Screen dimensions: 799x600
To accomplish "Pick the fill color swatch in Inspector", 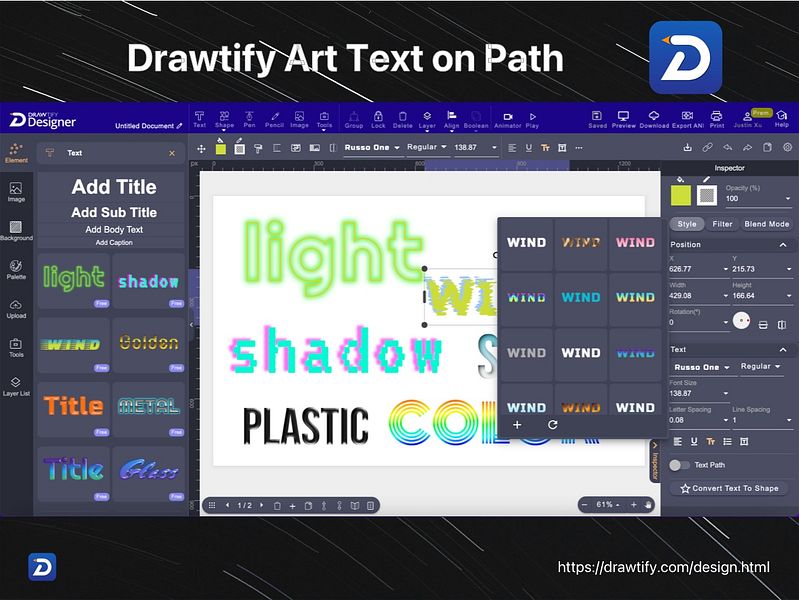I will point(680,195).
